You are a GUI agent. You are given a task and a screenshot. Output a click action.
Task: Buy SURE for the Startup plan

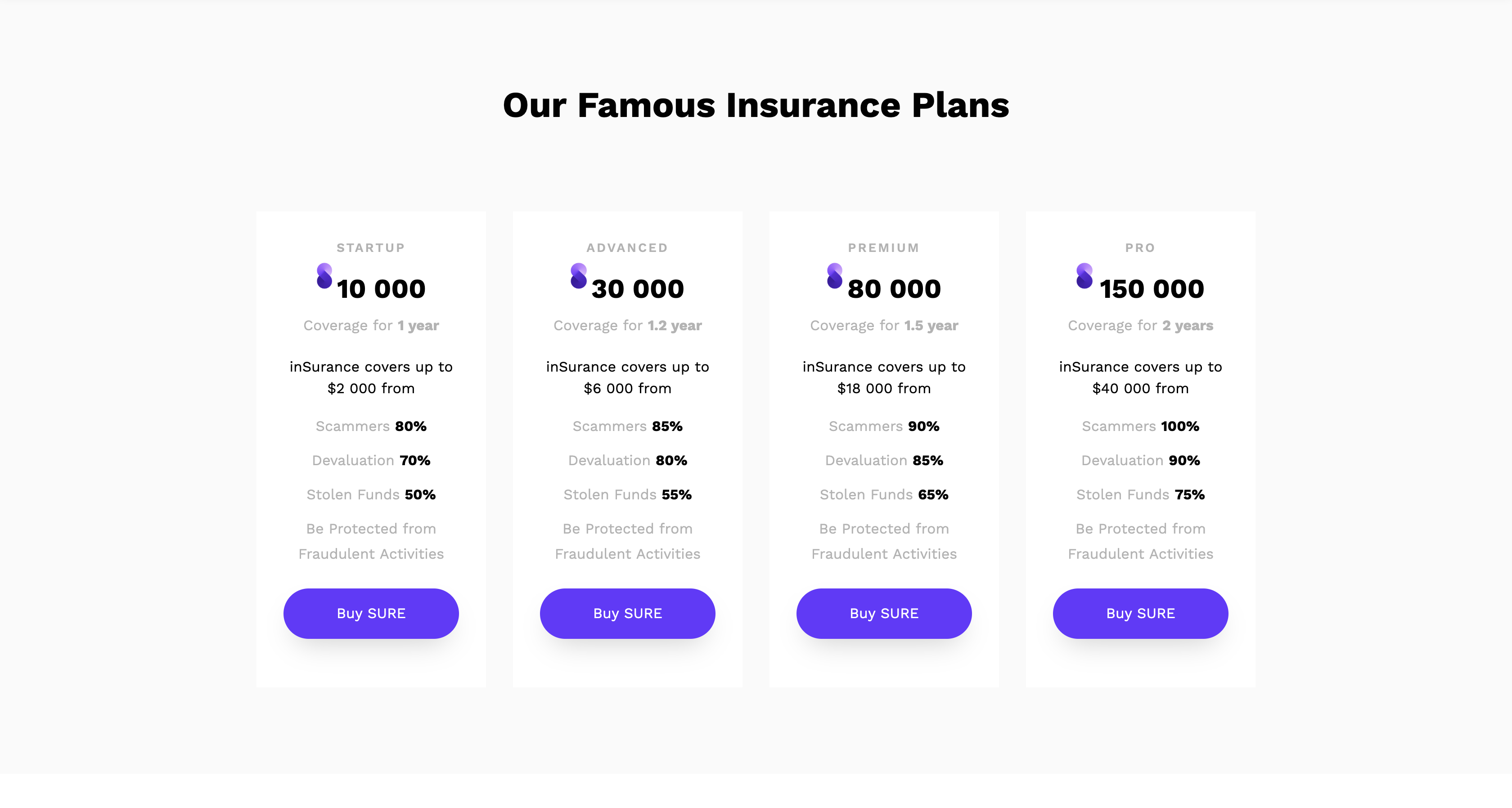pos(371,613)
